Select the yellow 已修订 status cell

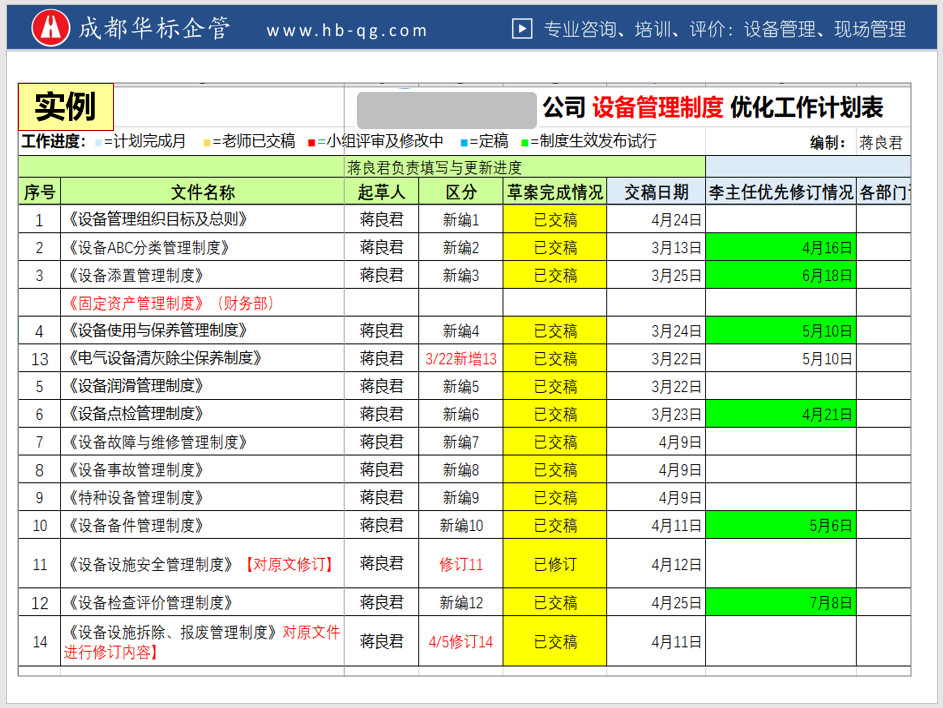pyautogui.click(x=554, y=564)
